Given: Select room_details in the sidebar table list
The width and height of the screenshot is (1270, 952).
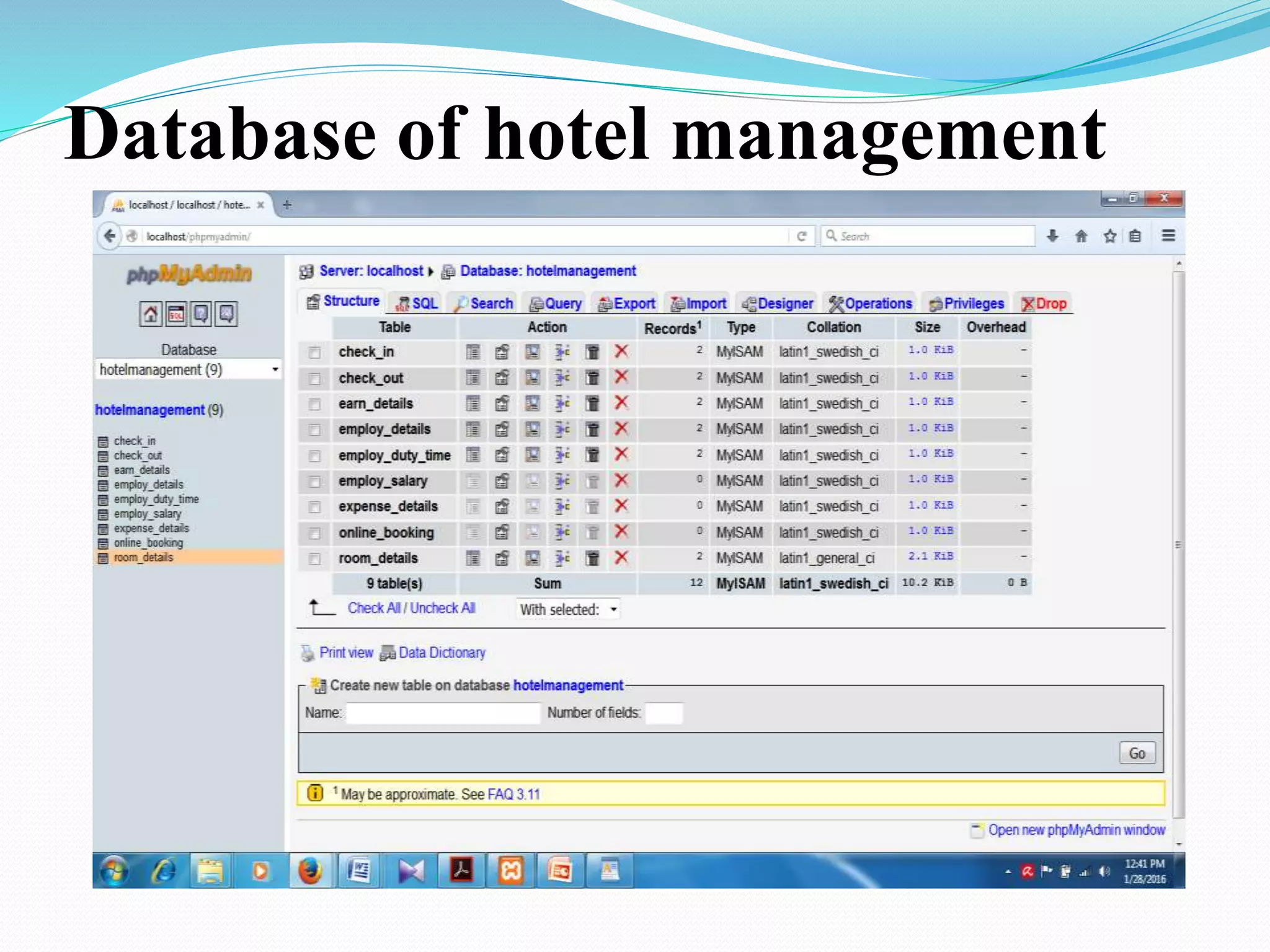Looking at the screenshot, I should coord(143,557).
